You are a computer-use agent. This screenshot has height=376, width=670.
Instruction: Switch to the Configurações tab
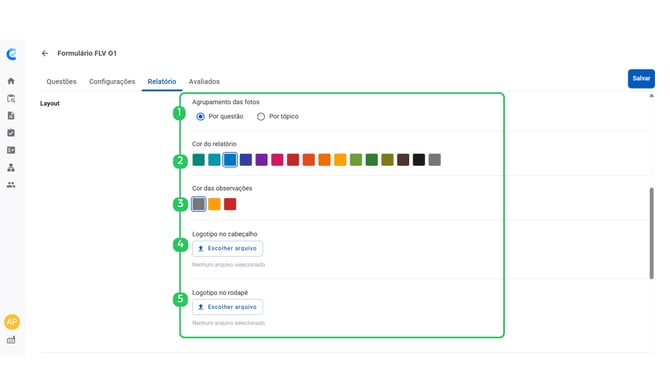112,81
